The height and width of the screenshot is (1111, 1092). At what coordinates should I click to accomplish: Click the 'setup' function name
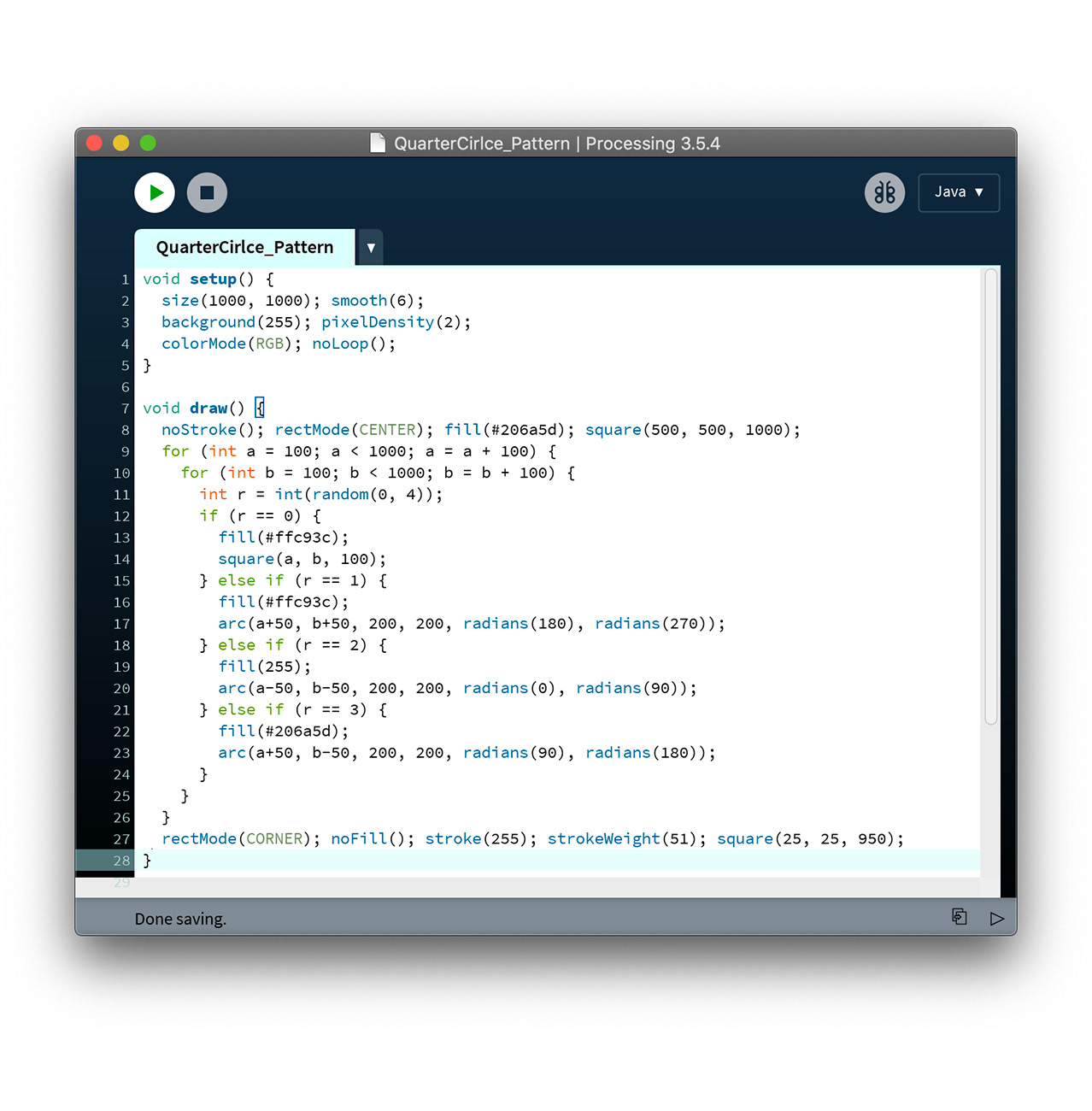(x=213, y=279)
